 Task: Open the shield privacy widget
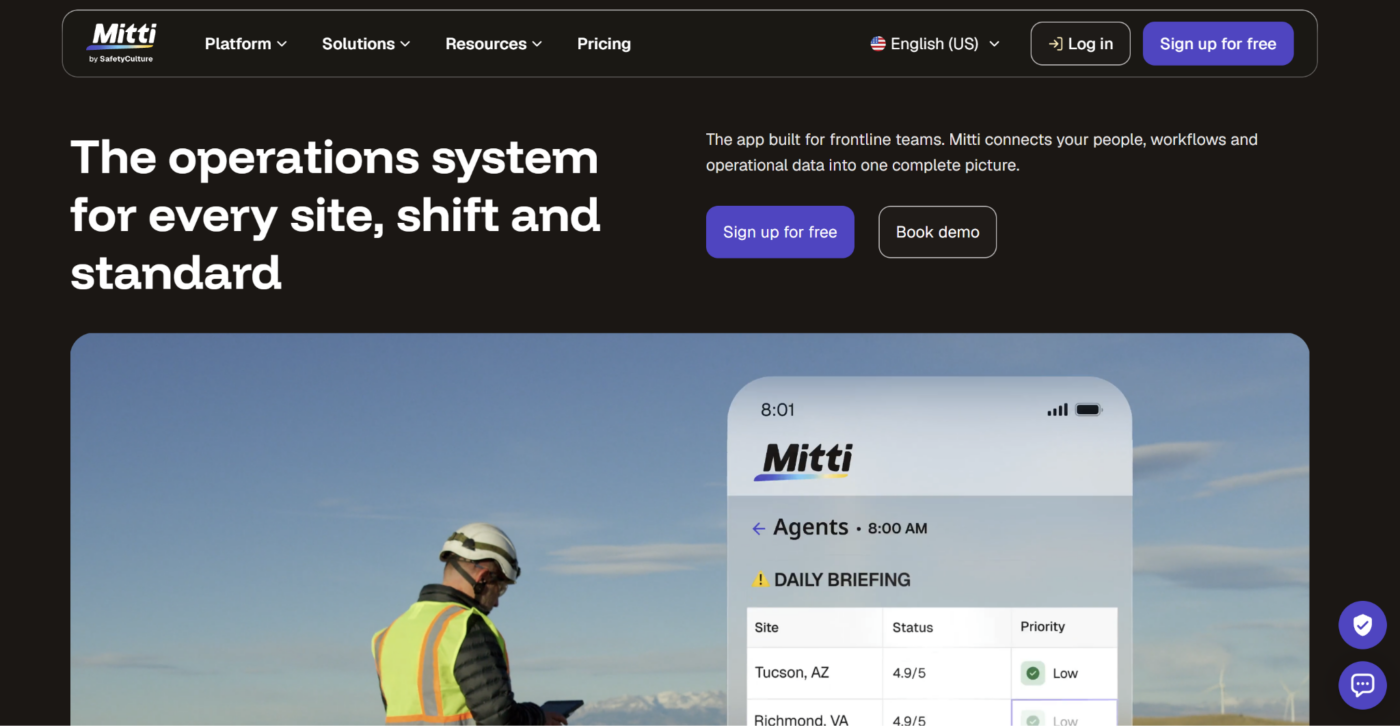1362,625
